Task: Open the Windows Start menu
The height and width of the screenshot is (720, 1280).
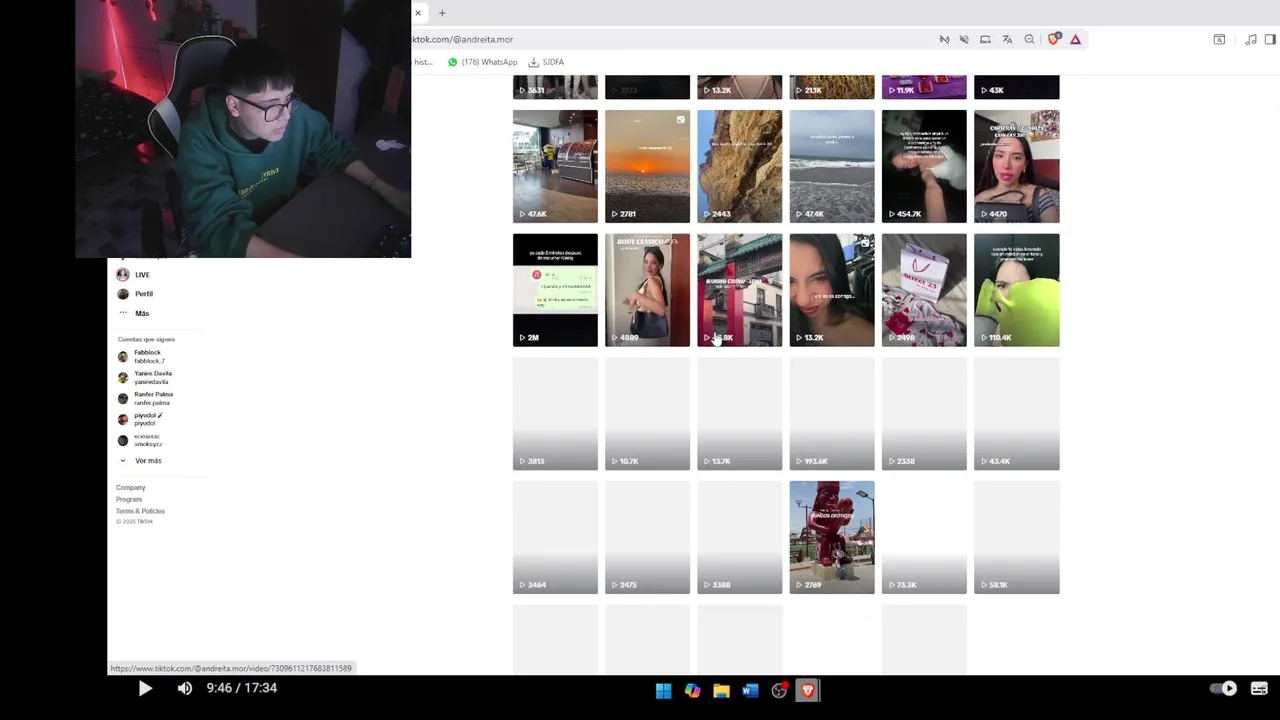Action: coord(663,690)
